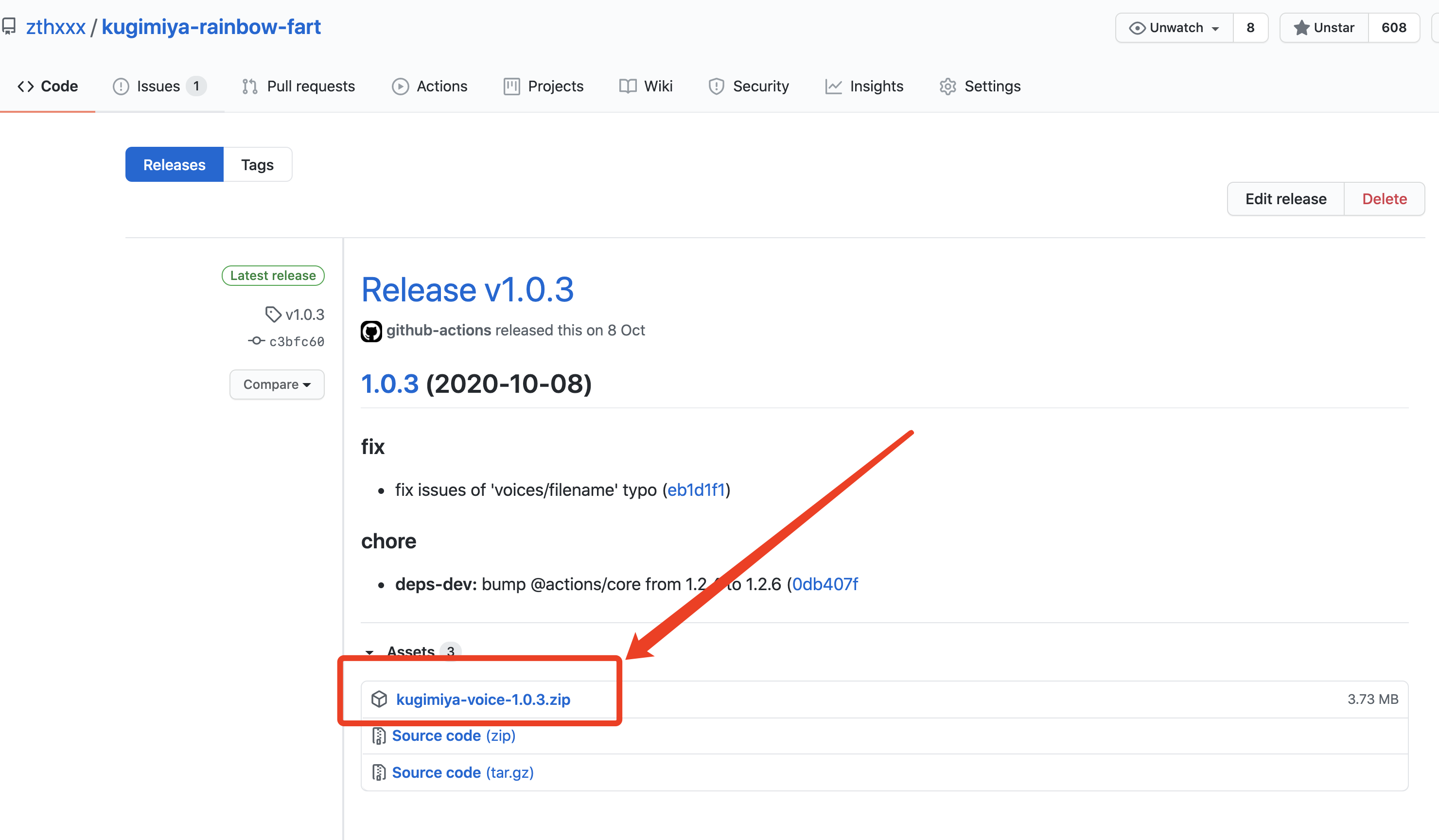Viewport: 1439px width, 840px height.
Task: Download the kugimiya-voice-1.0.3.zip asset
Action: tap(483, 699)
